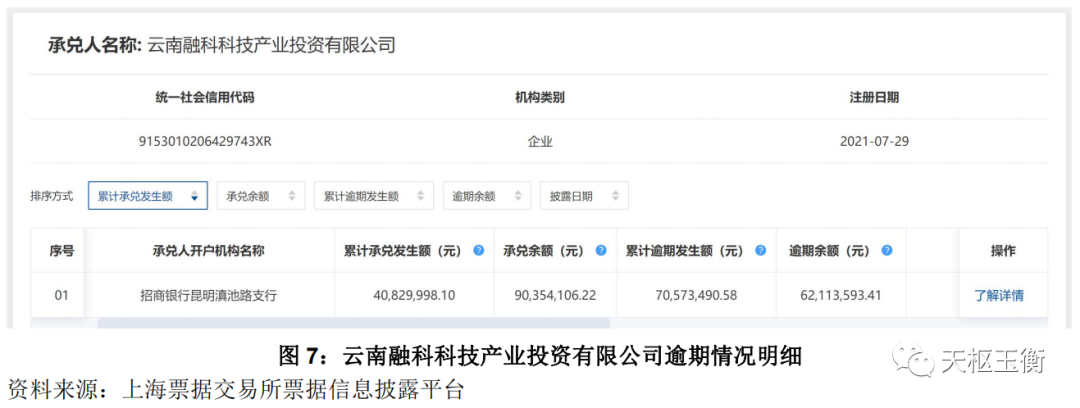Screen dimensions: 1080x408
Task: Click the registration date 2021-07-29
Action: (874, 141)
